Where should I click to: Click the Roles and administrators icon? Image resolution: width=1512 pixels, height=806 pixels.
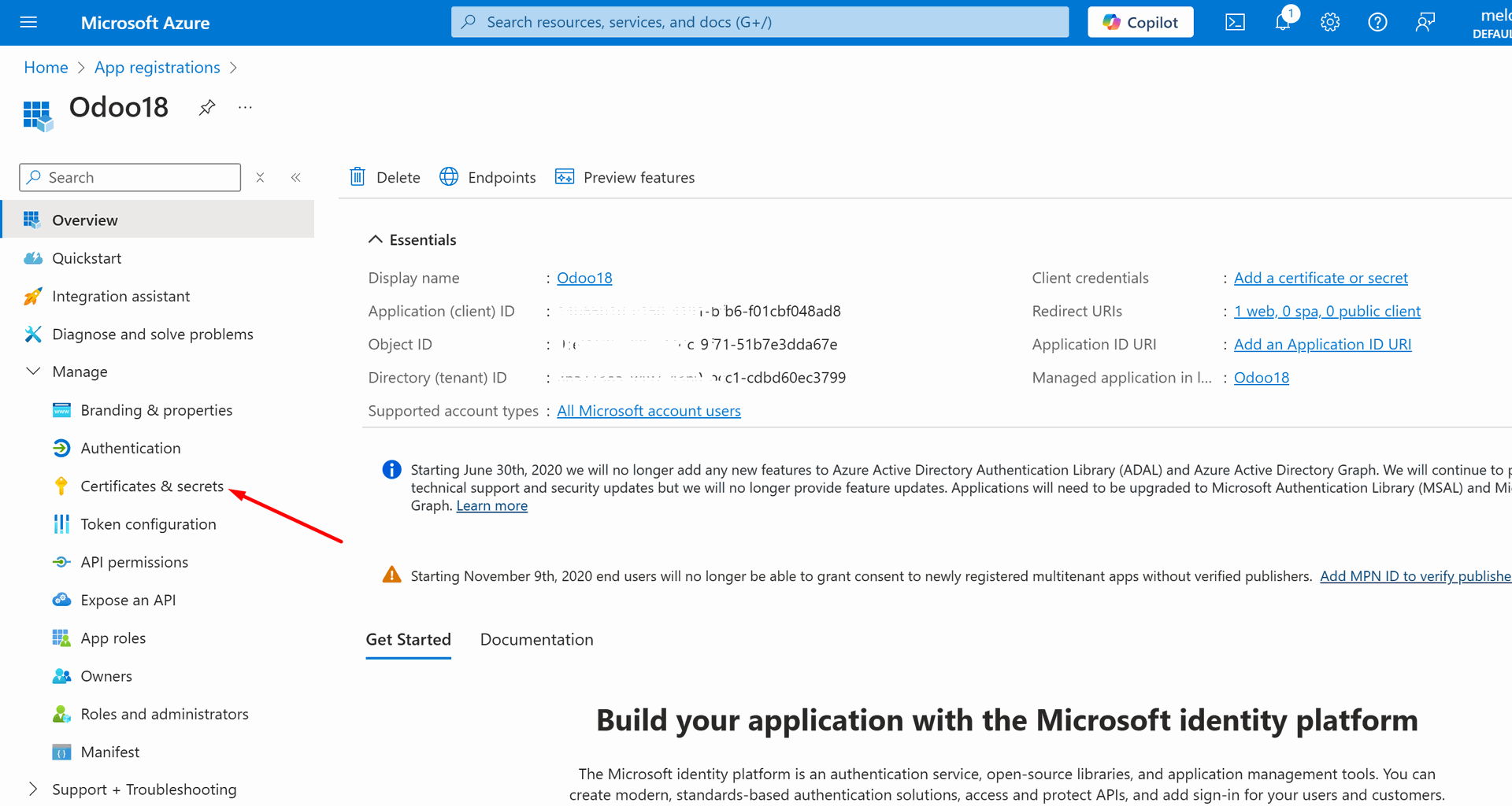coord(61,714)
